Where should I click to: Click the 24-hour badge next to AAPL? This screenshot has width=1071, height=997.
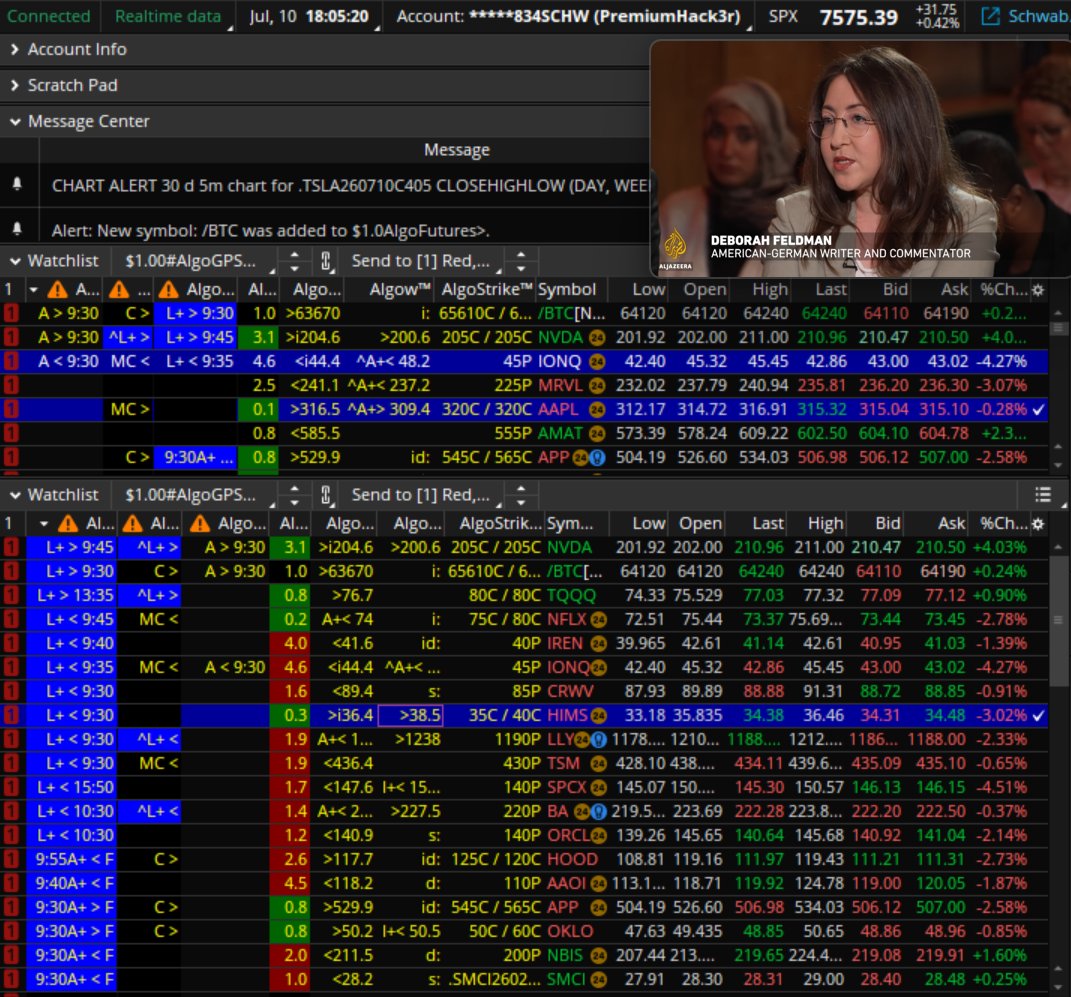pos(597,410)
